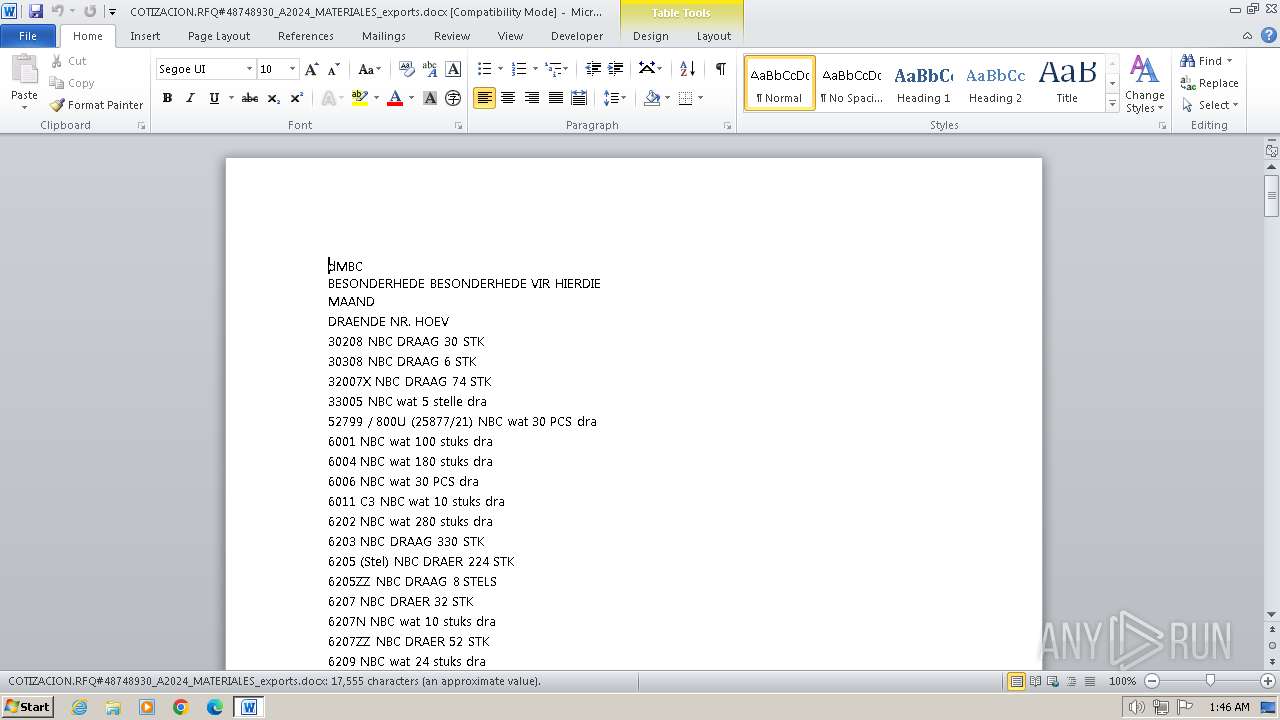Switch to References tab
Screen dimensions: 1280x720
tap(306, 36)
